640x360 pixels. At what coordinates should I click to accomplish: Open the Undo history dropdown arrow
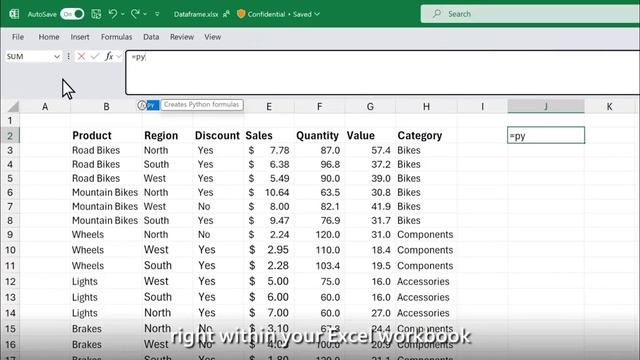(x=122, y=14)
